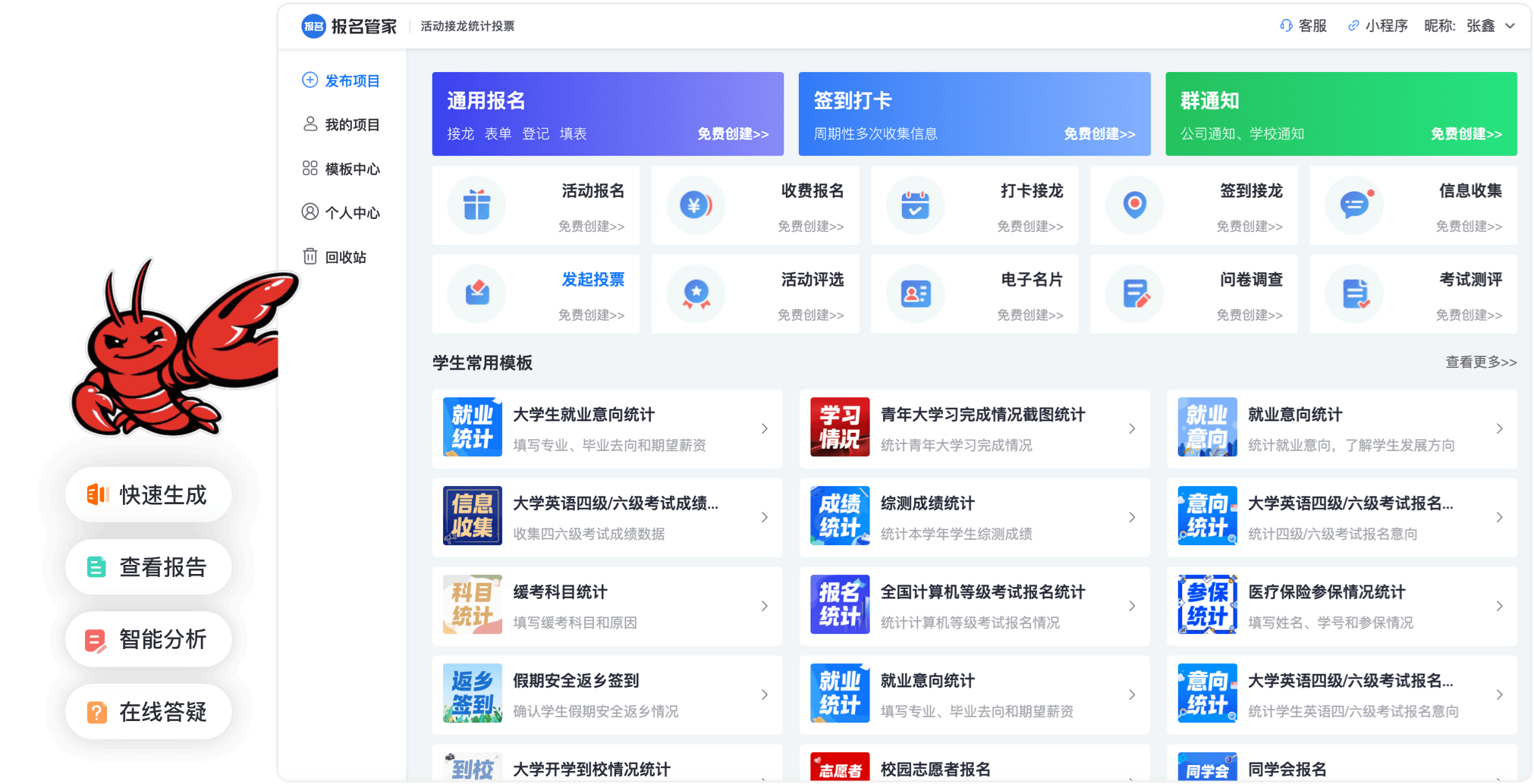The image size is (1534, 784).
Task: Open 校园志愿者报名 template title
Action: point(935,770)
